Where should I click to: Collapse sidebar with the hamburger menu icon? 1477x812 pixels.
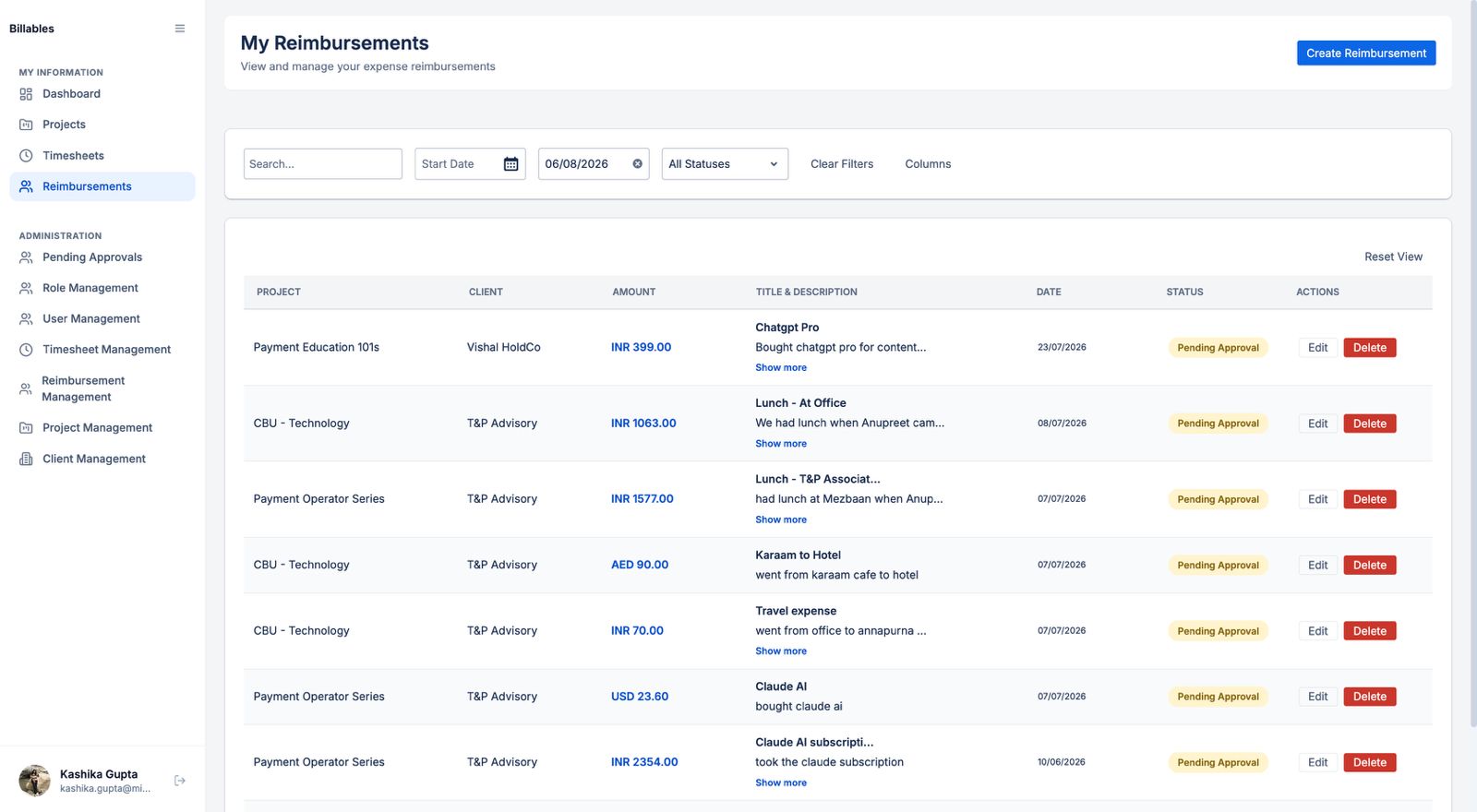(x=180, y=29)
